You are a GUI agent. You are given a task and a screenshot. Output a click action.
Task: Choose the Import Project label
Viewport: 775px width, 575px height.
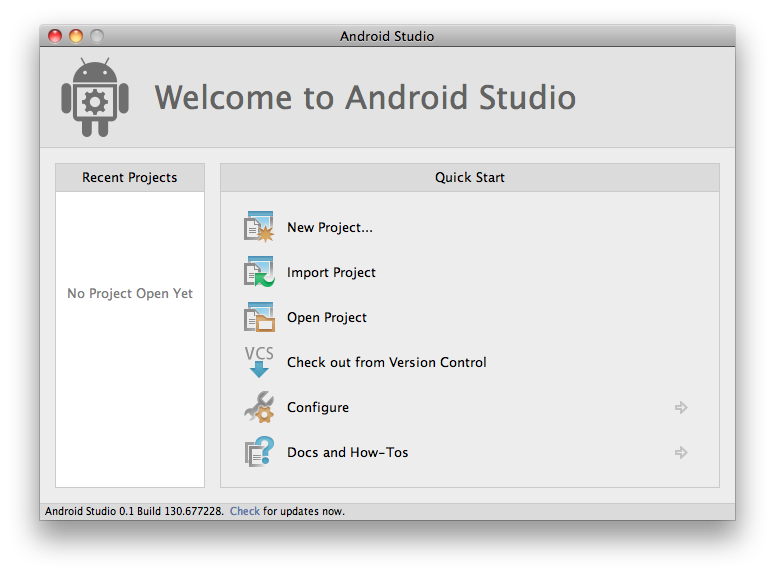[x=331, y=272]
